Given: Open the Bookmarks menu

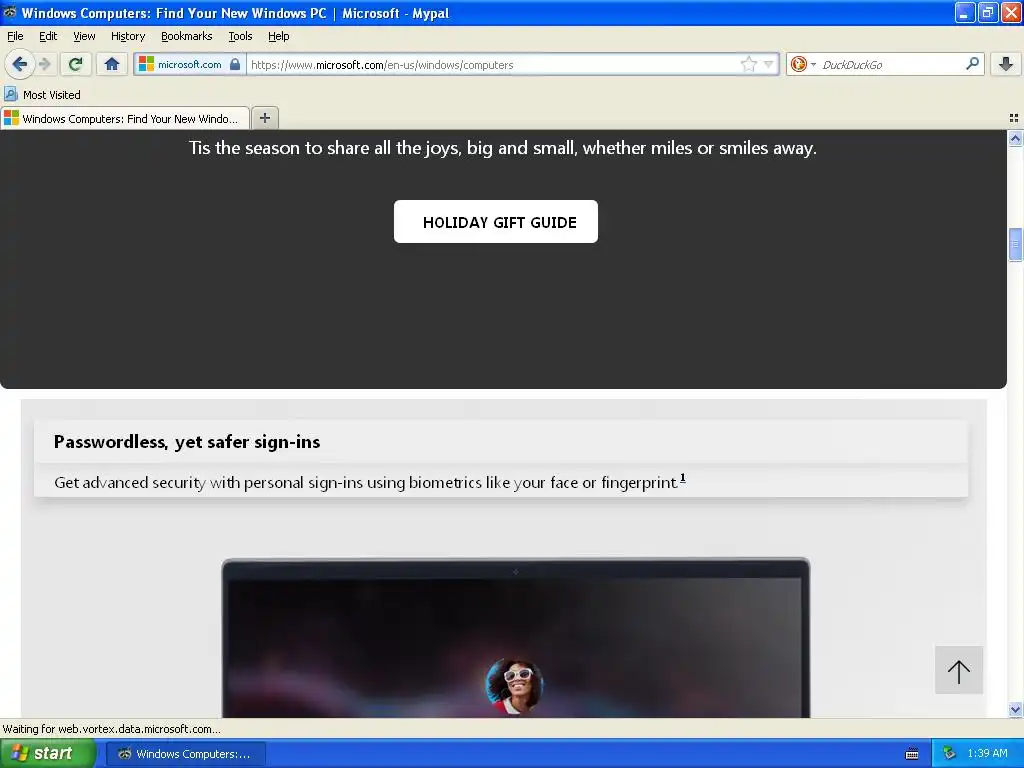Looking at the screenshot, I should (x=187, y=36).
